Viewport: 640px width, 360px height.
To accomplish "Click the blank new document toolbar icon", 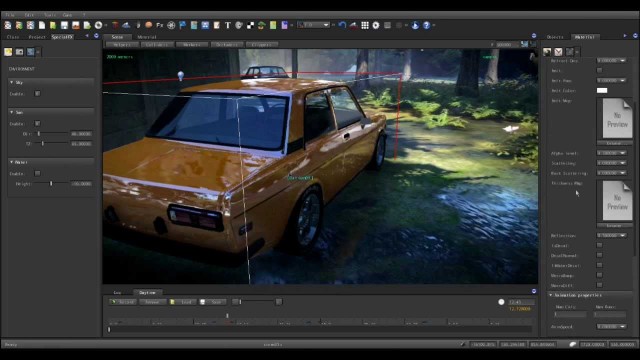I will (x=42, y=25).
